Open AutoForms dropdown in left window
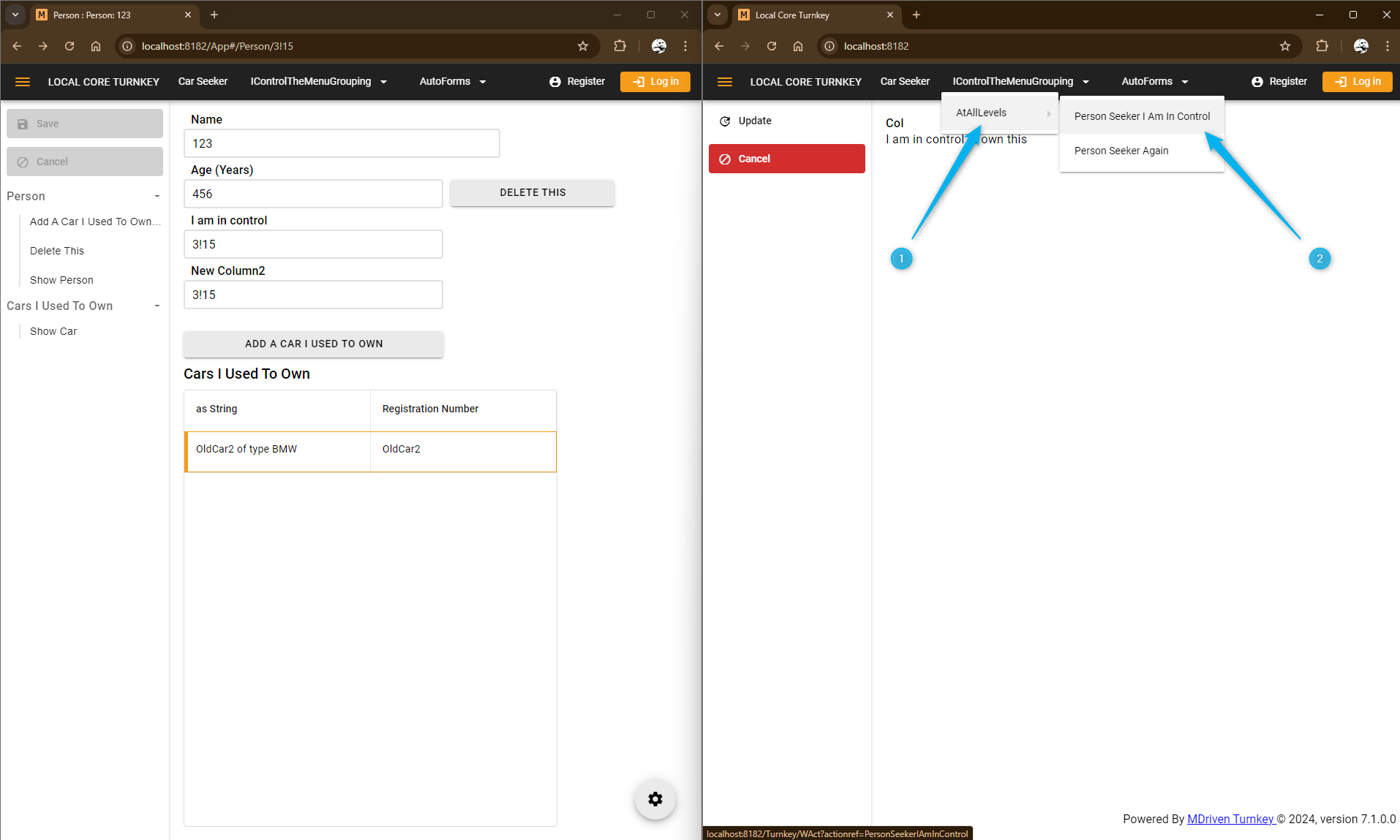1400x840 pixels. 452,82
